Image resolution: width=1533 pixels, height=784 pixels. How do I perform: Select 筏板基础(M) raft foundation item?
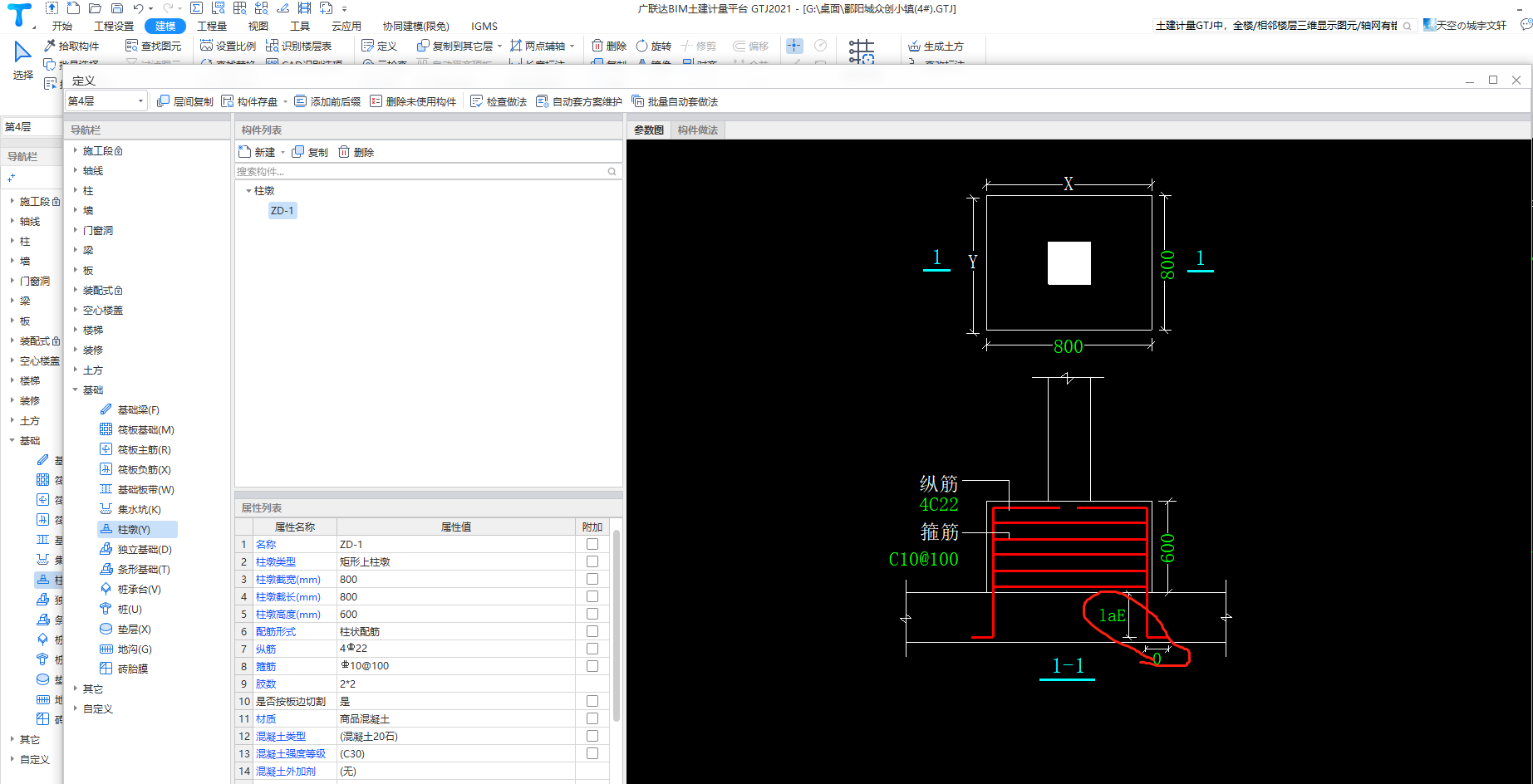tap(137, 429)
